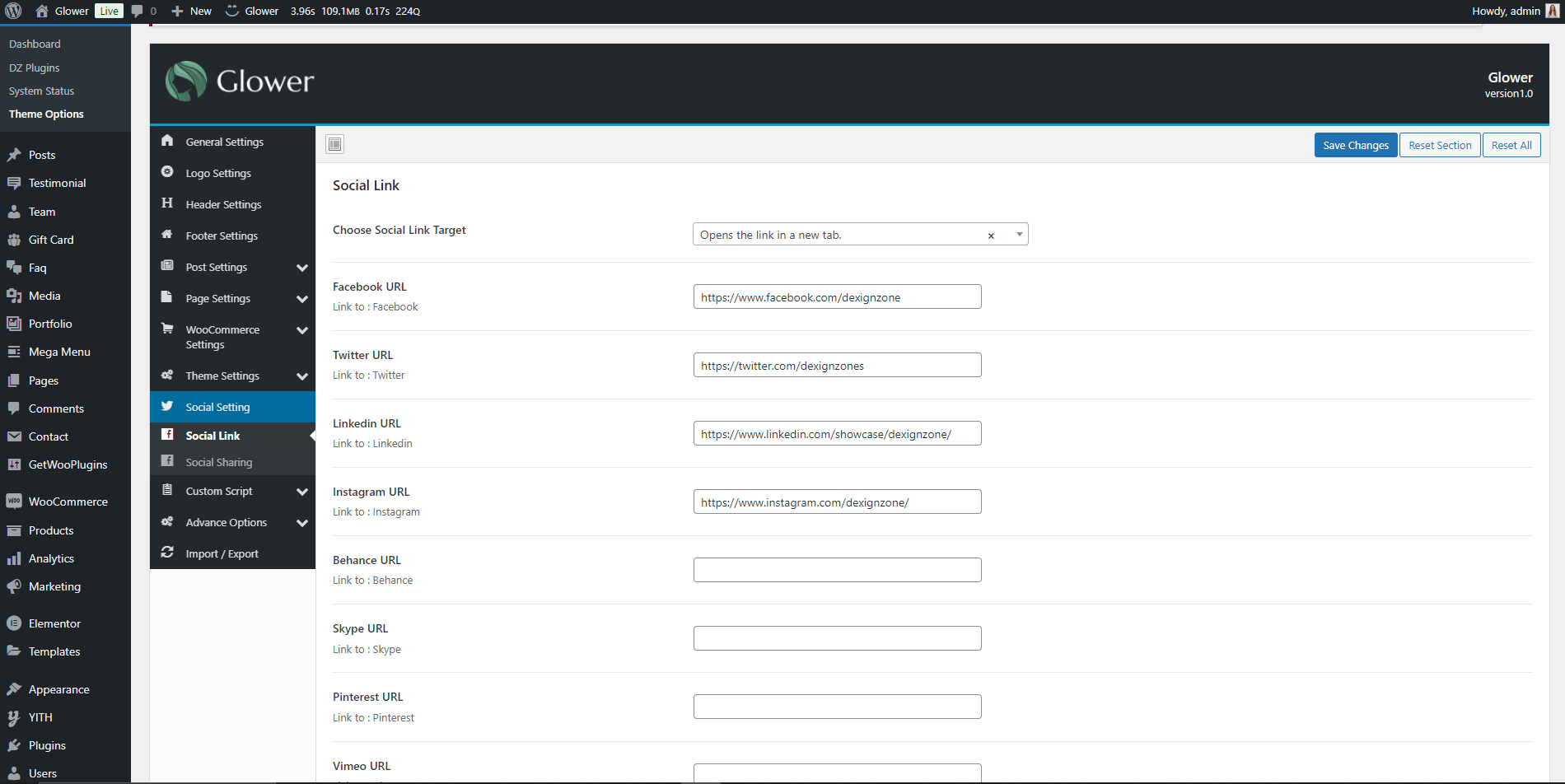Expand the Advance Options section

301,523
